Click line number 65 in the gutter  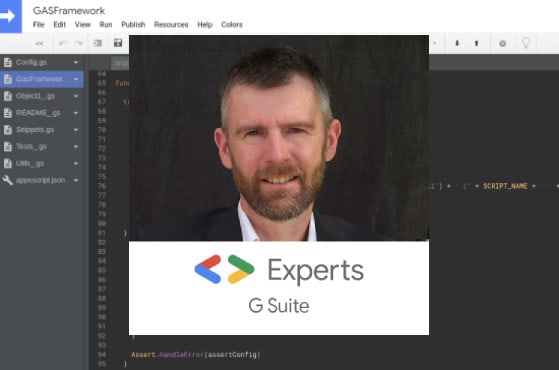click(102, 83)
